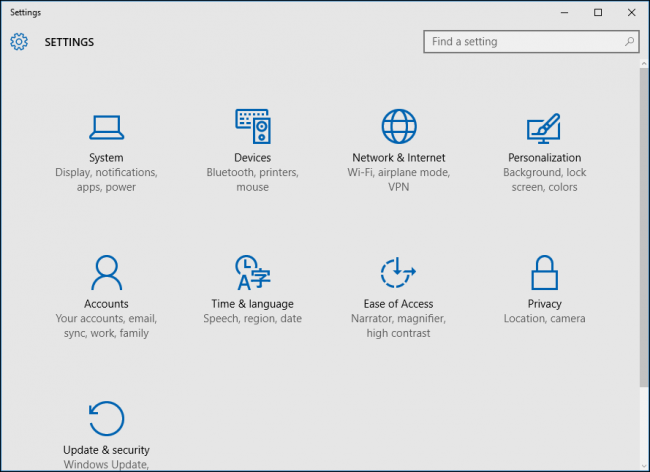Open the Ease of Access icon
This screenshot has width=650, height=472.
[398, 272]
